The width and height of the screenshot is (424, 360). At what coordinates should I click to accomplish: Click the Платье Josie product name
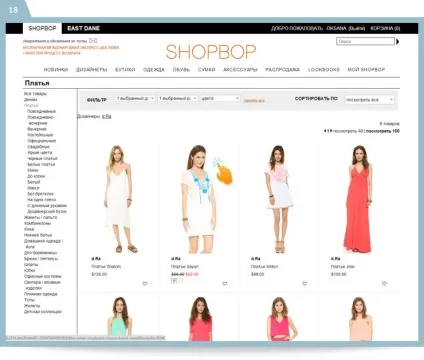click(x=343, y=267)
